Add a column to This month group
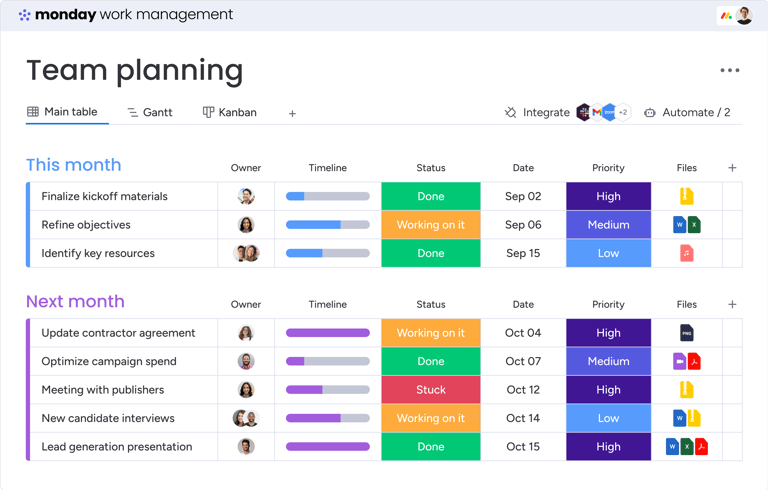This screenshot has height=490, width=768. point(732,168)
